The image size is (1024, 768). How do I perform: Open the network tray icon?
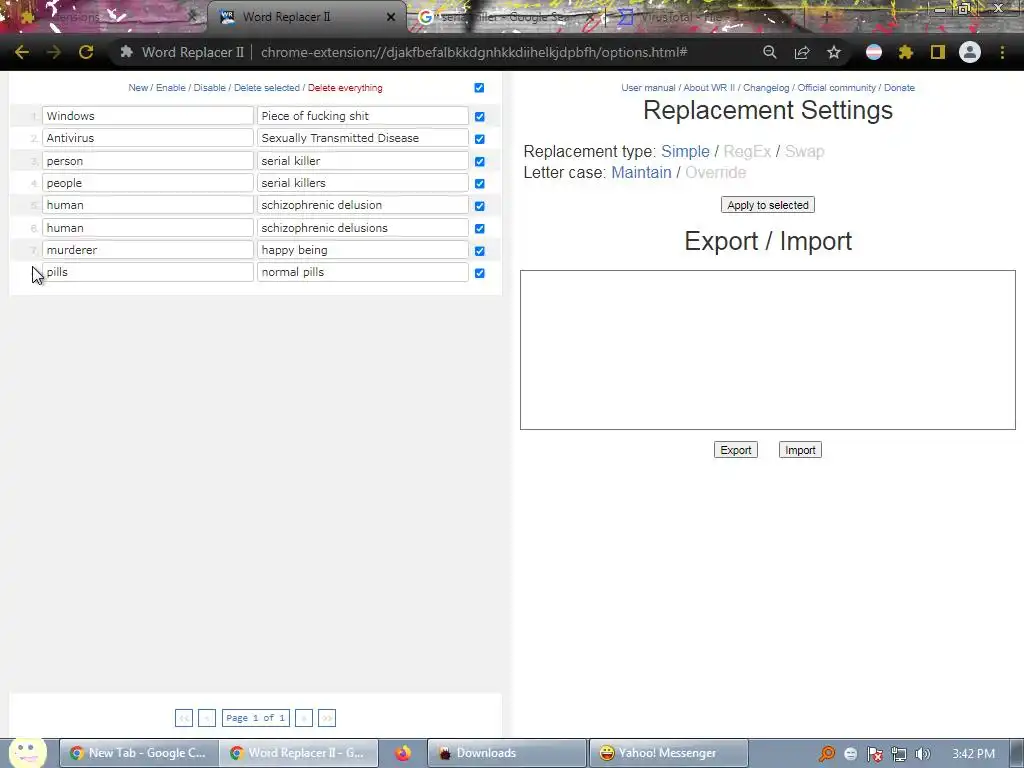pos(899,754)
